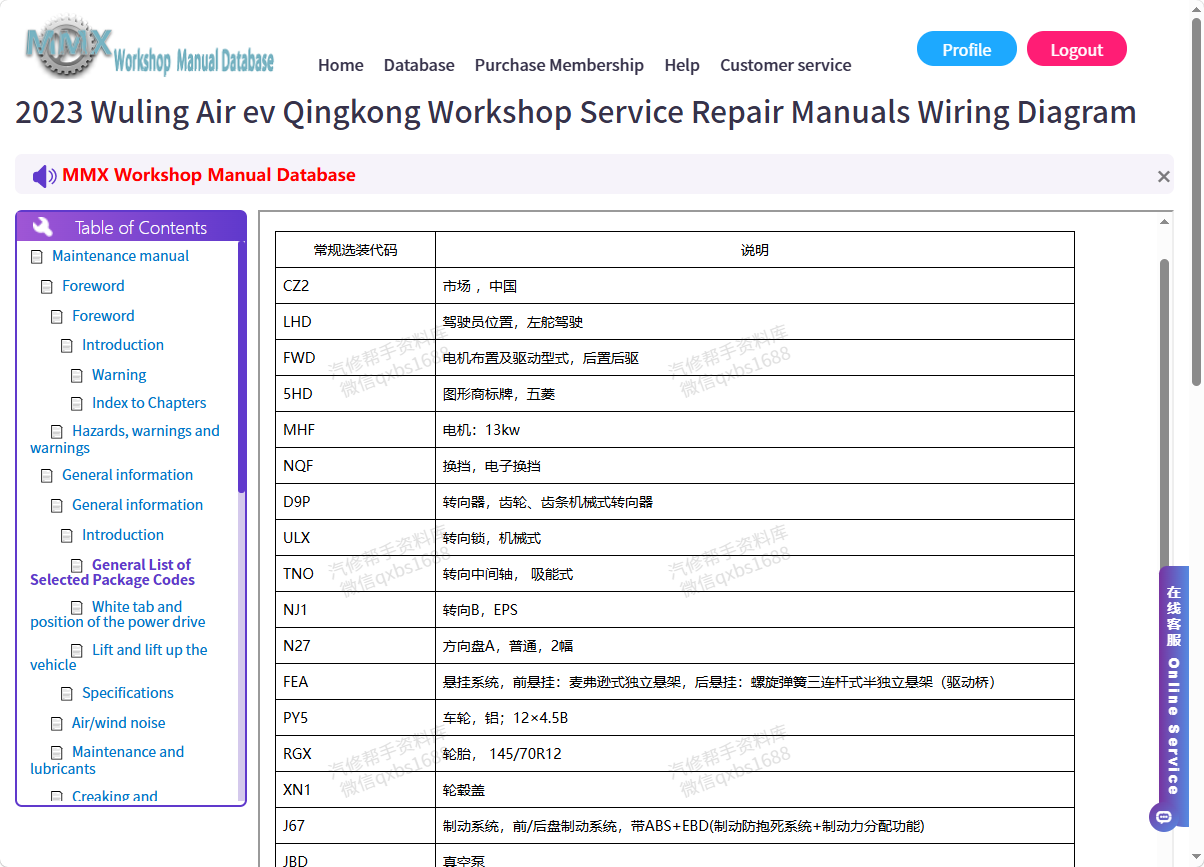Select Specifications in contents tree
The width and height of the screenshot is (1204, 867).
128,693
